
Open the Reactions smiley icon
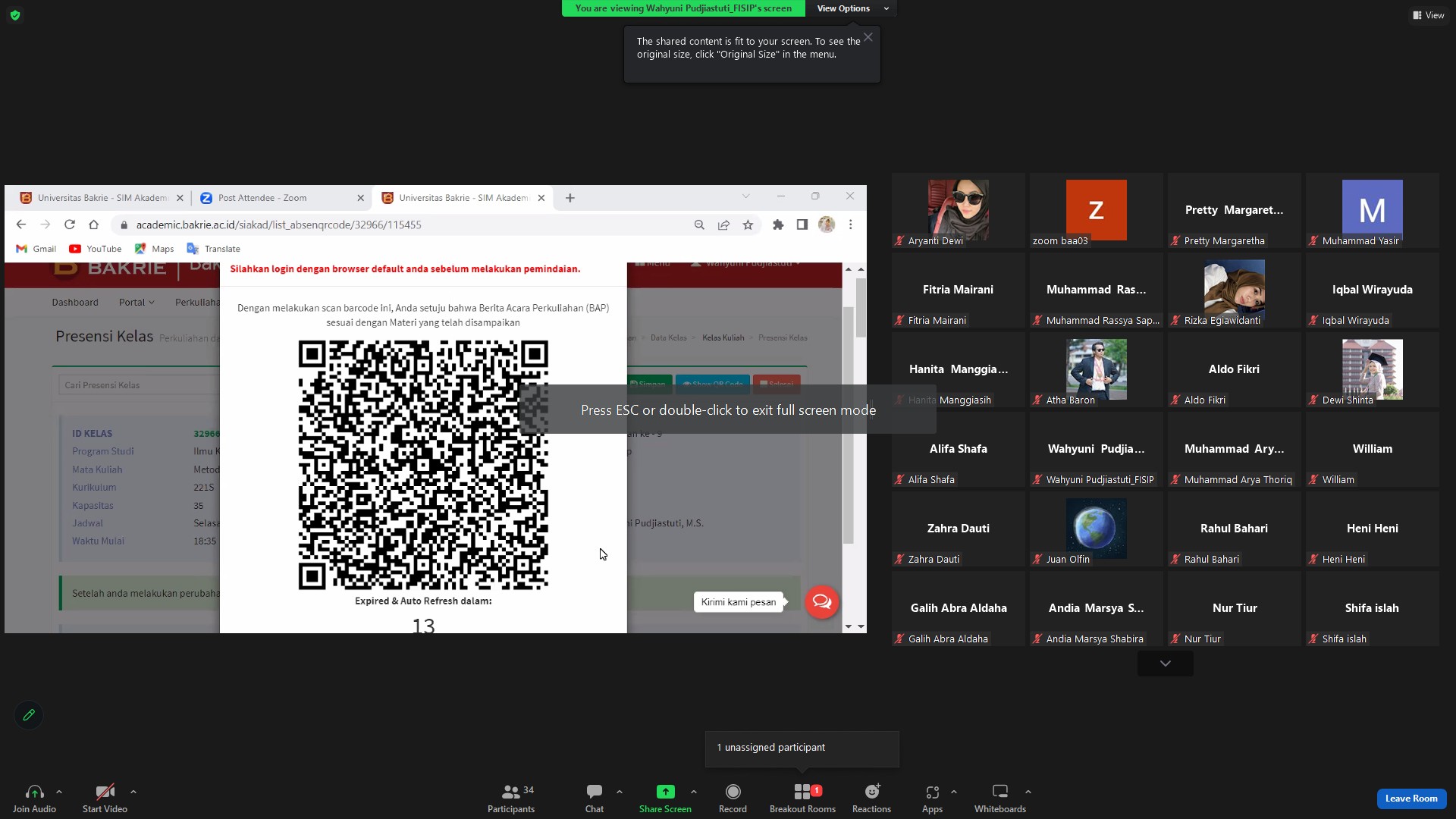point(872,792)
